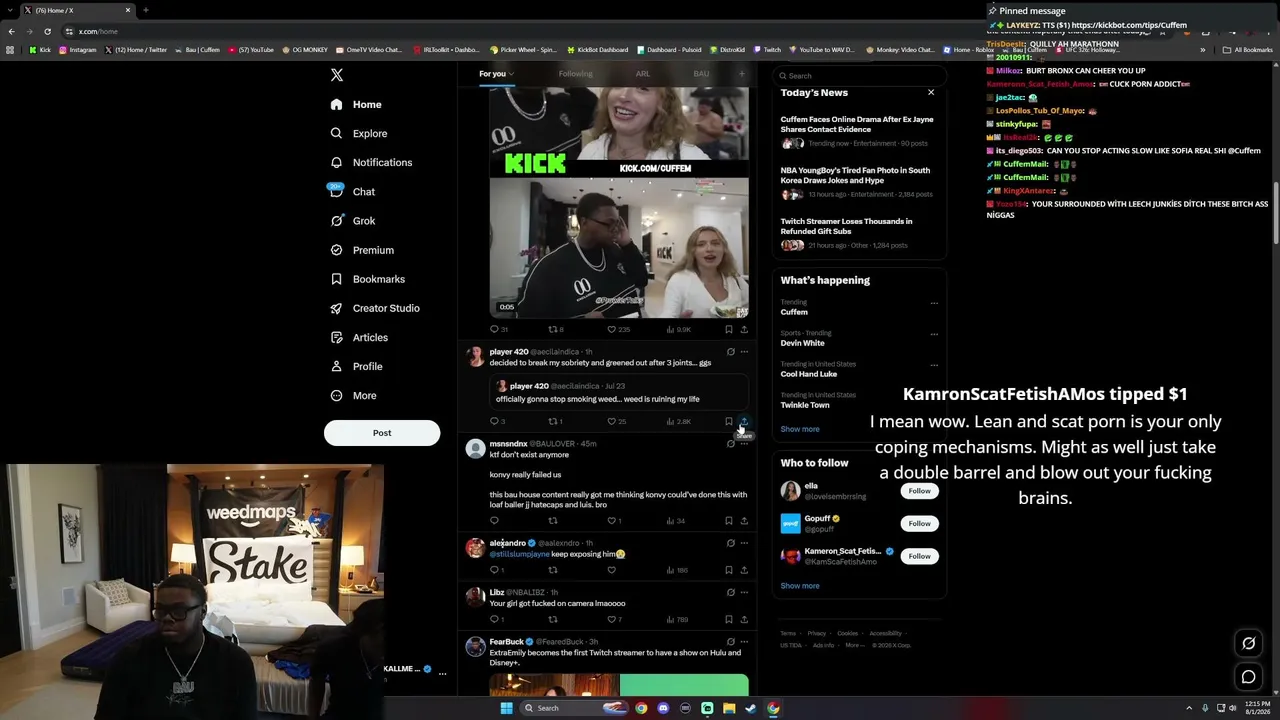Open more options on msnsndnx post
Viewport: 1280px width, 720px height.
[x=744, y=444]
